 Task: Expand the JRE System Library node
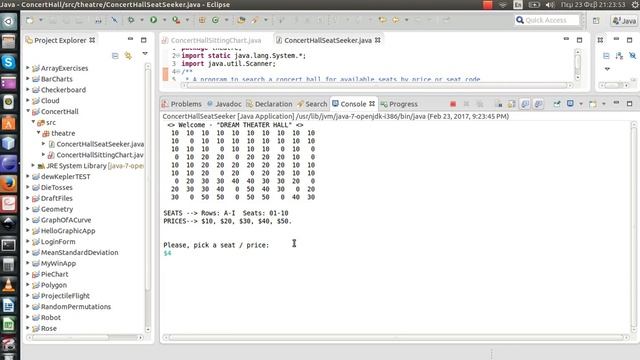(x=33, y=165)
